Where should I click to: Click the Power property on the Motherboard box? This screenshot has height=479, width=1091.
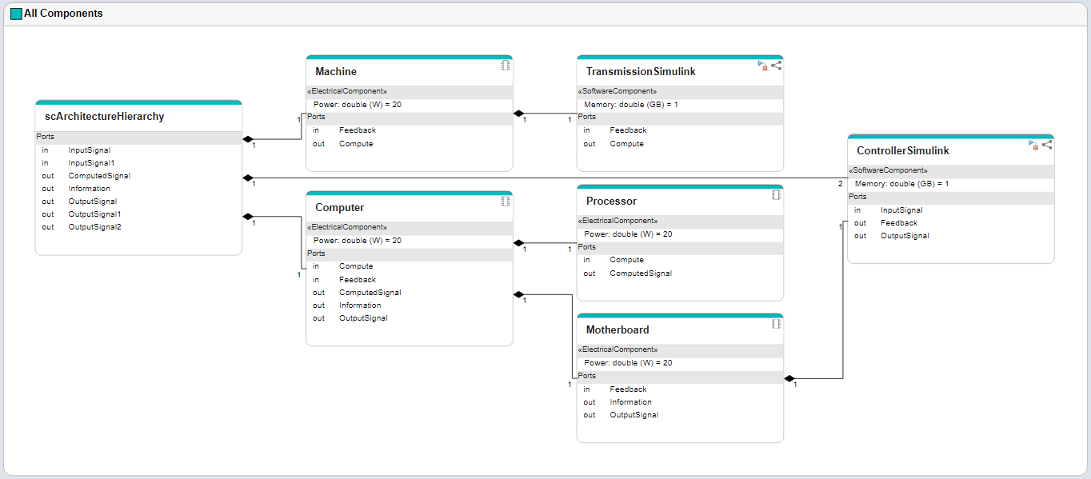[628, 363]
